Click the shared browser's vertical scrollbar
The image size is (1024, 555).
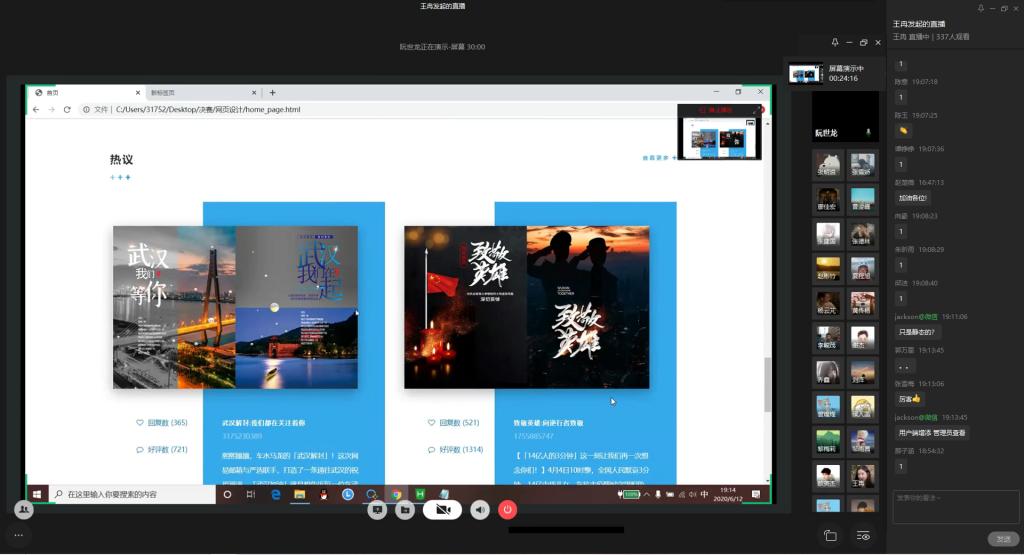coord(767,385)
